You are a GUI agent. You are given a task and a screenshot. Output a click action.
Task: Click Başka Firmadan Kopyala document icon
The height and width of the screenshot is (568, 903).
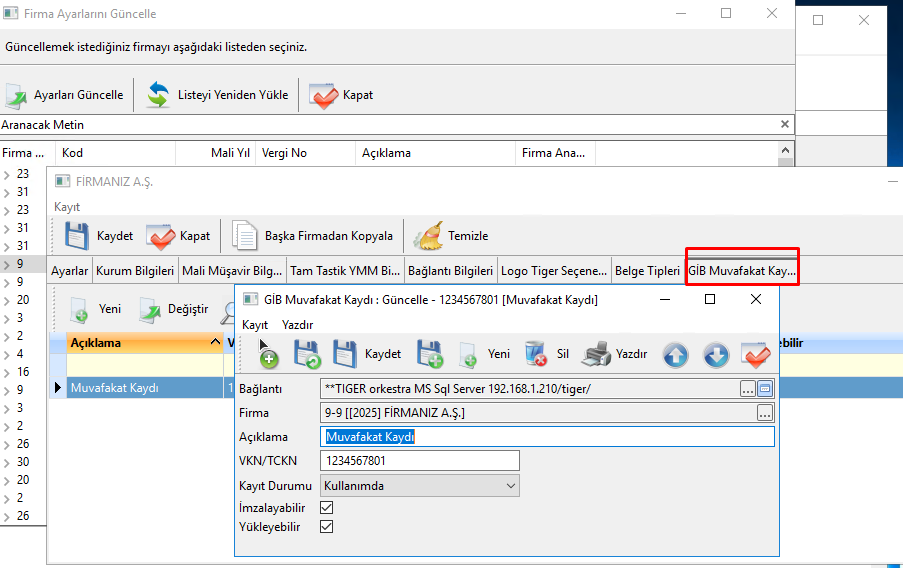(x=245, y=236)
